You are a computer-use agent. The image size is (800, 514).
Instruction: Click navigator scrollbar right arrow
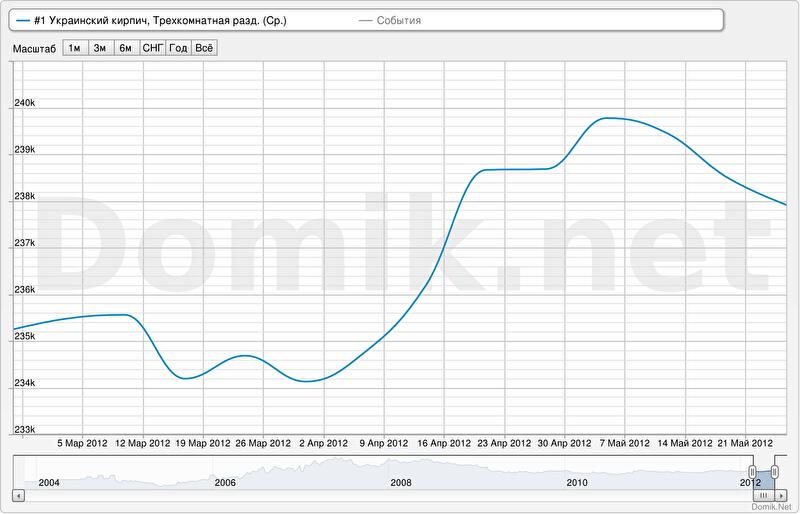point(781,495)
